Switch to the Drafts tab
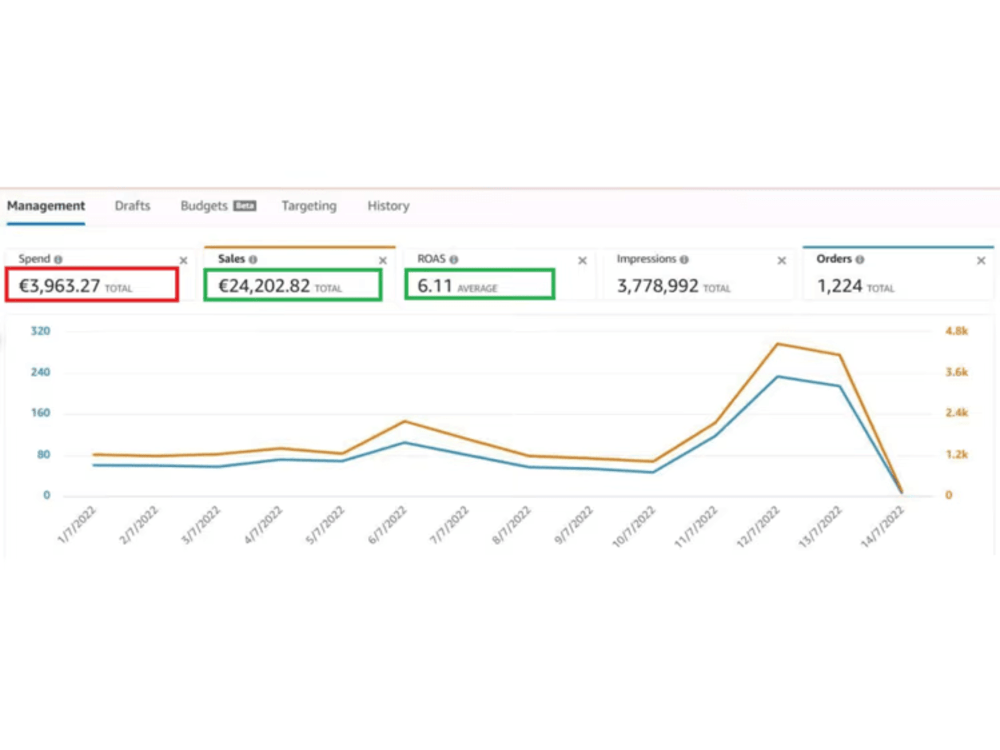This screenshot has width=1000, height=750. point(133,206)
